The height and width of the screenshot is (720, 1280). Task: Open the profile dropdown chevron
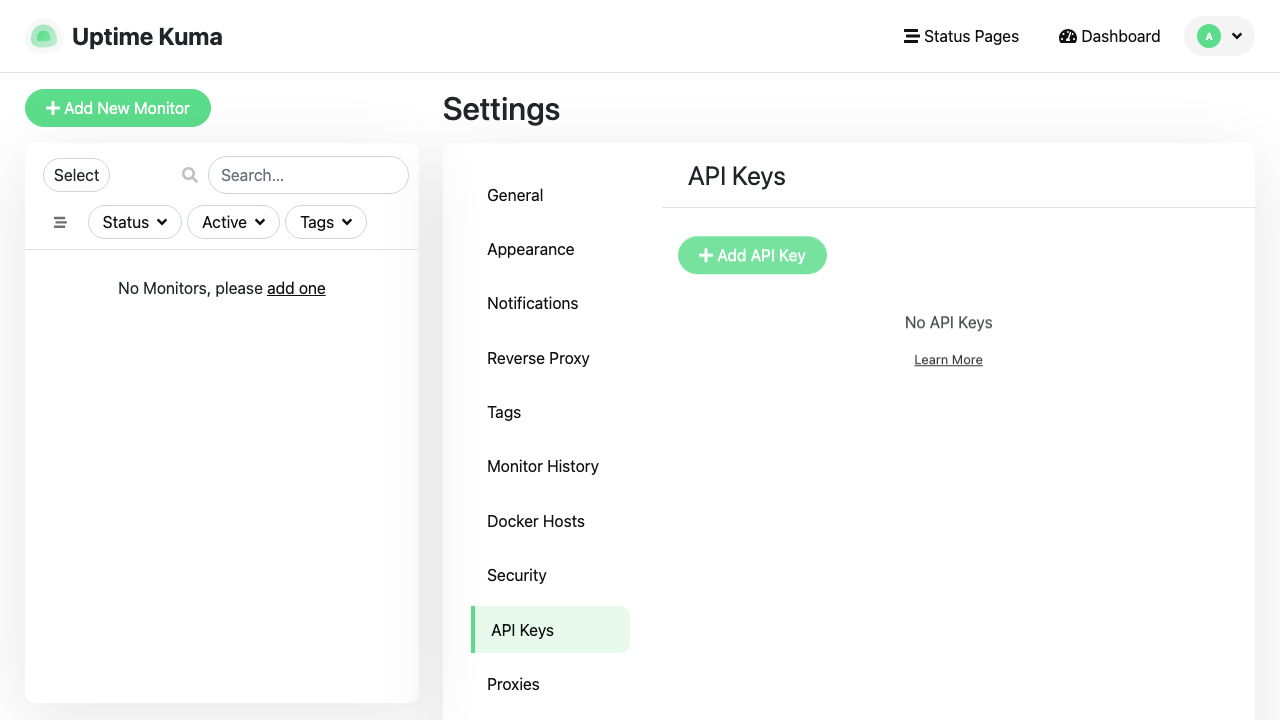pyautogui.click(x=1237, y=36)
